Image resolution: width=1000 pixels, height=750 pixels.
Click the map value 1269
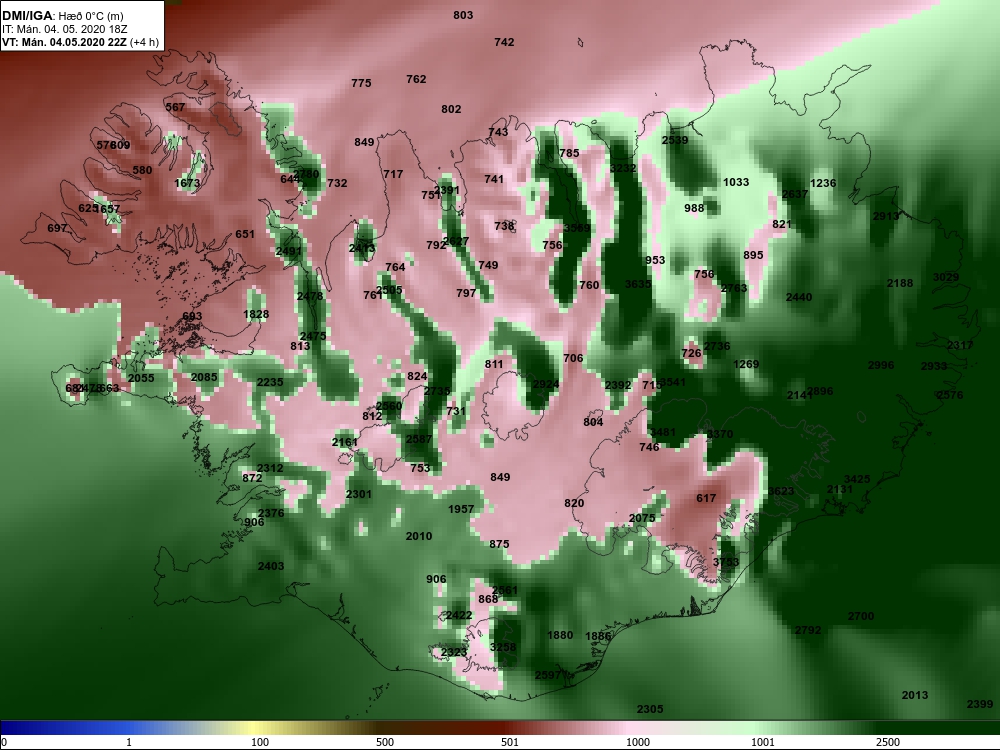(x=746, y=364)
